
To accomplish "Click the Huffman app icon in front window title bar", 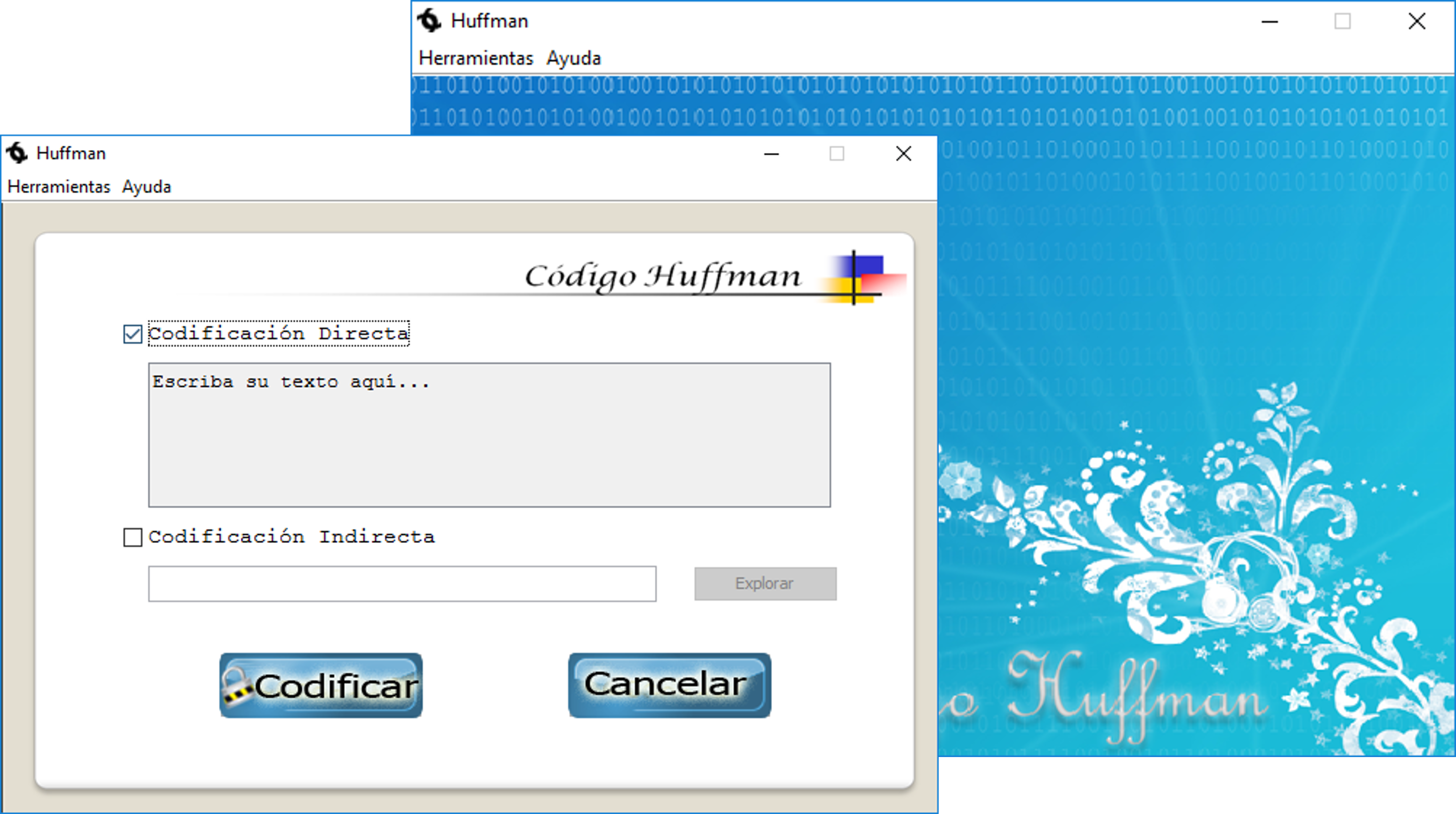I will click(x=17, y=153).
